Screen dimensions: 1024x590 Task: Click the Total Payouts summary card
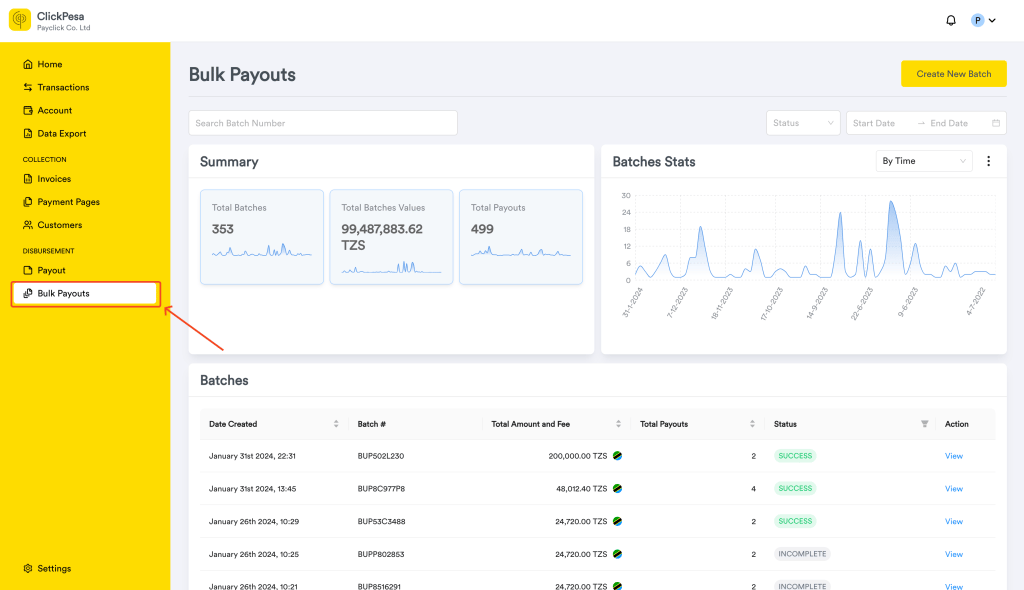(520, 237)
